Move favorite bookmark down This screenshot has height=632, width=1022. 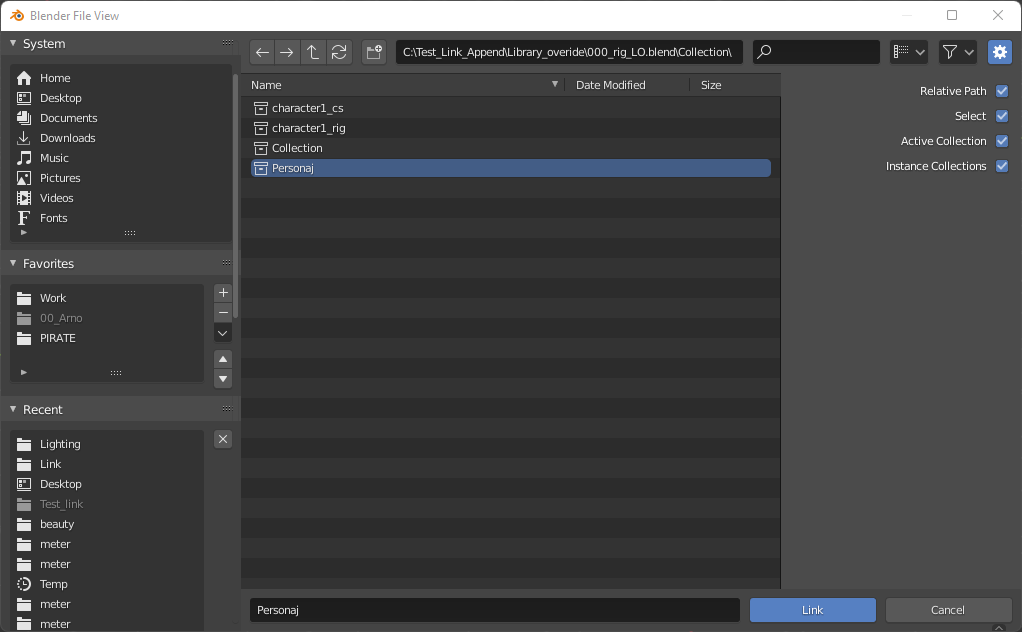(x=223, y=379)
